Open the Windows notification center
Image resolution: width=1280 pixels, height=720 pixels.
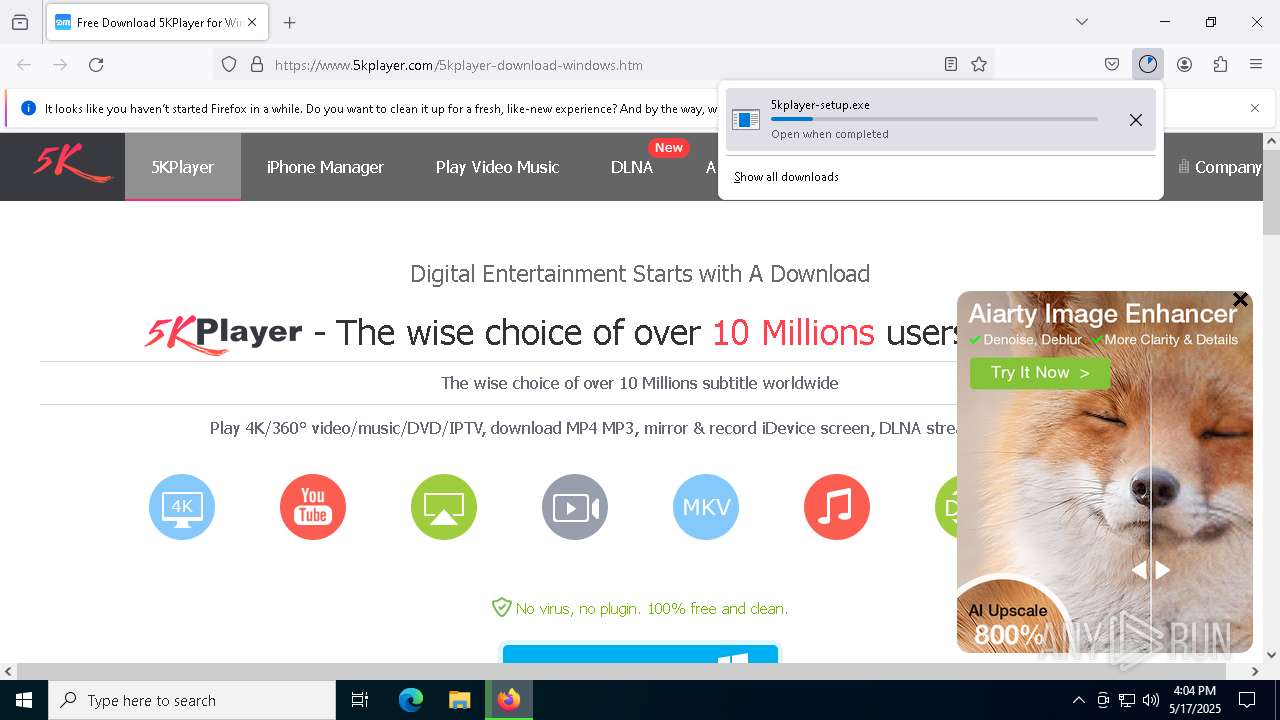pyautogui.click(x=1247, y=700)
